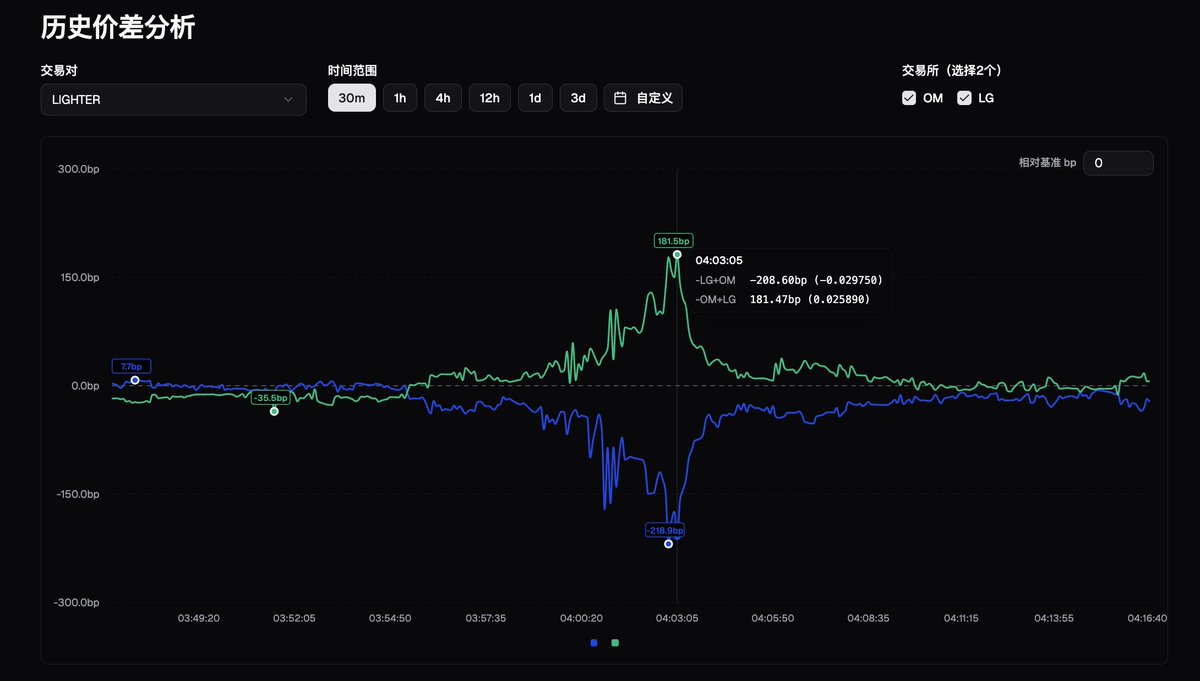Screen dimensions: 1200x681
Task: Click the 交易对 field label
Action: (59, 71)
